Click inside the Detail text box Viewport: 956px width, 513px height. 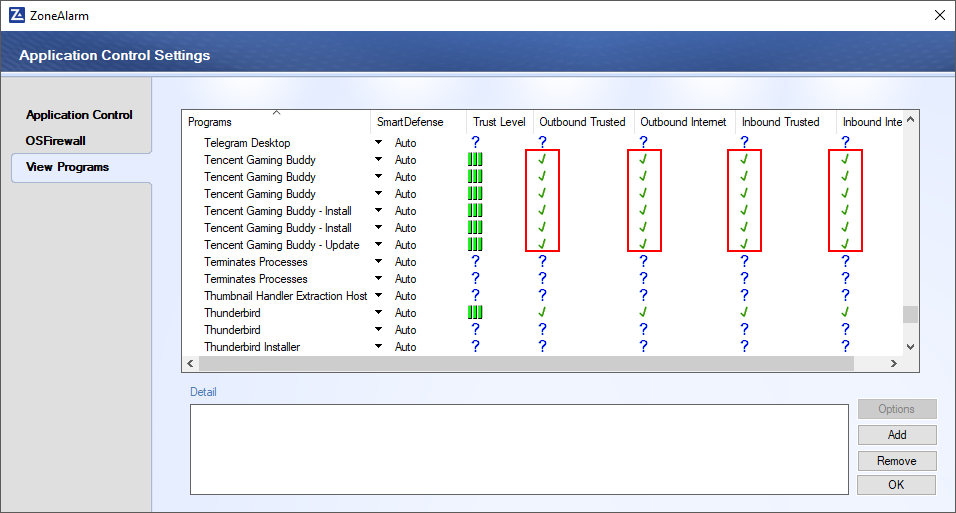point(519,449)
